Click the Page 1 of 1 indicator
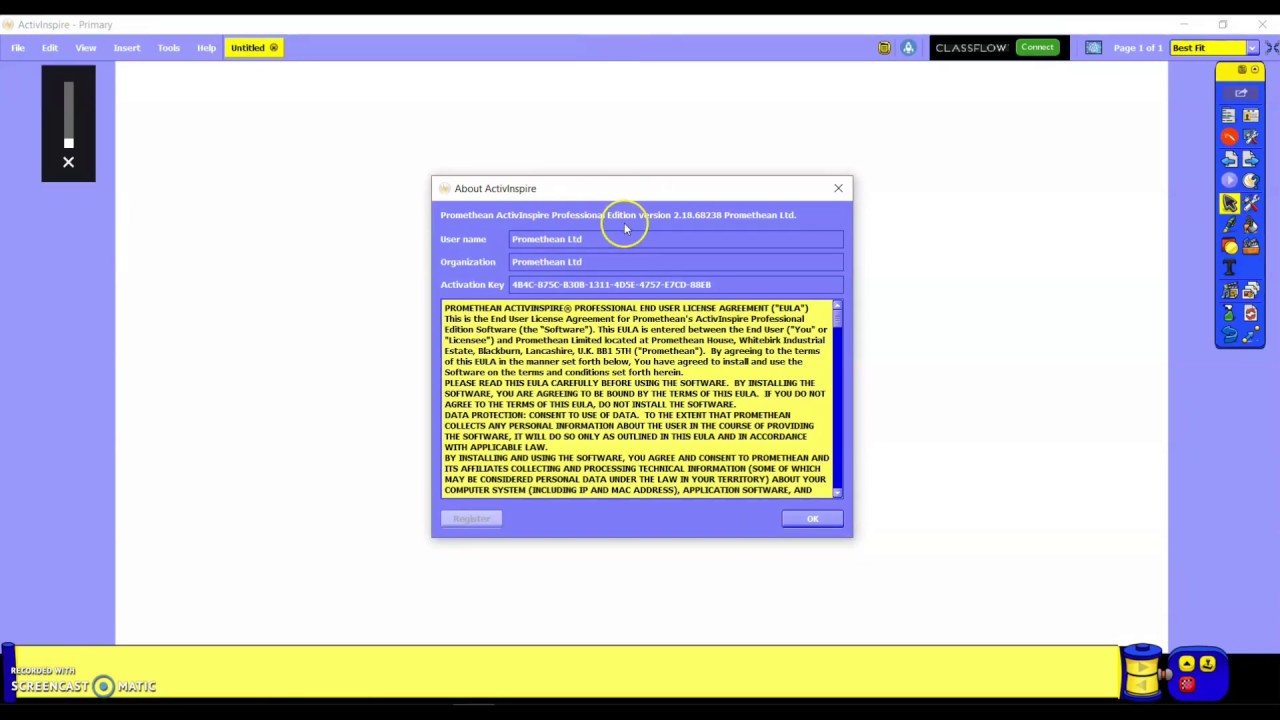This screenshot has width=1280, height=720. 1138,48
